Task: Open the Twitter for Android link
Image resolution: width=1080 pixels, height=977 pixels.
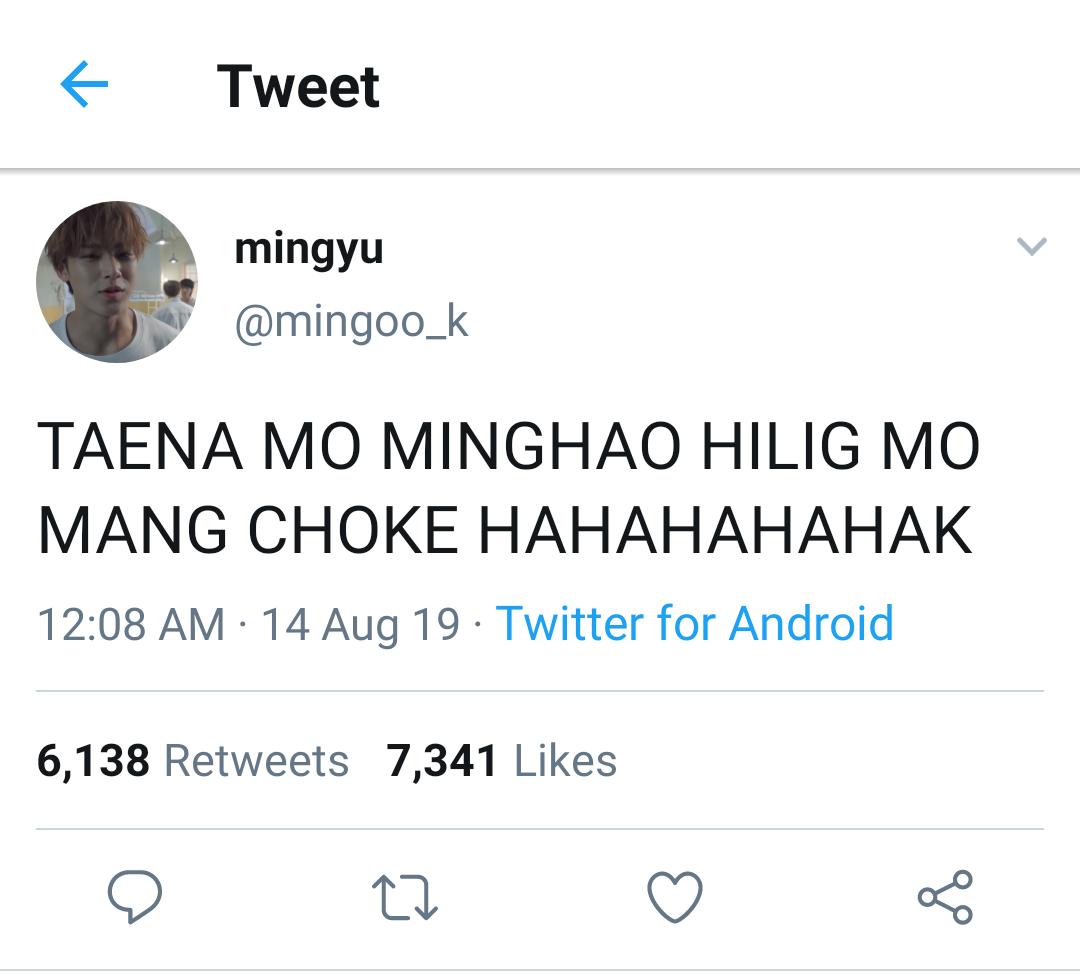Action: tap(694, 624)
